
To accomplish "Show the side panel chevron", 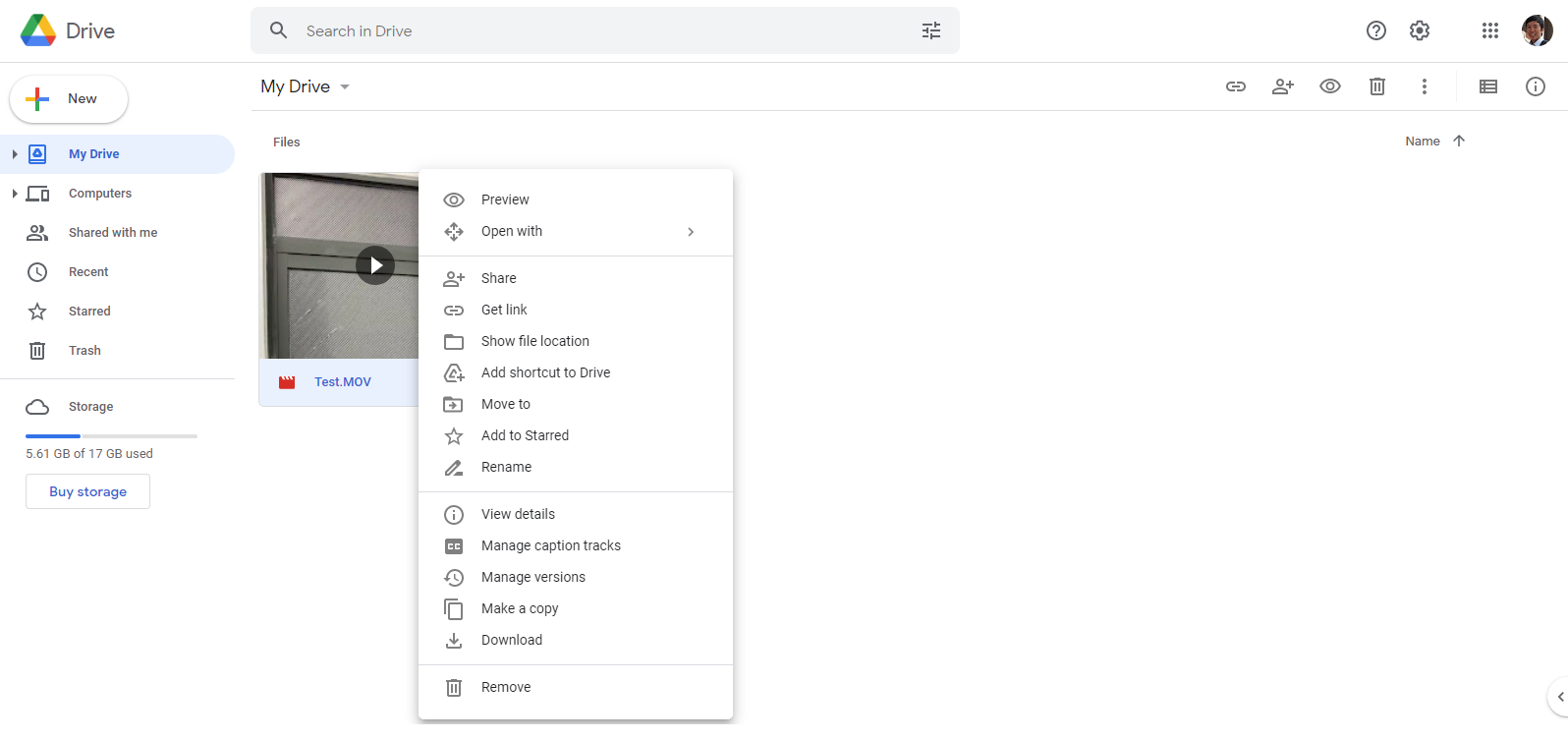I will click(1560, 697).
